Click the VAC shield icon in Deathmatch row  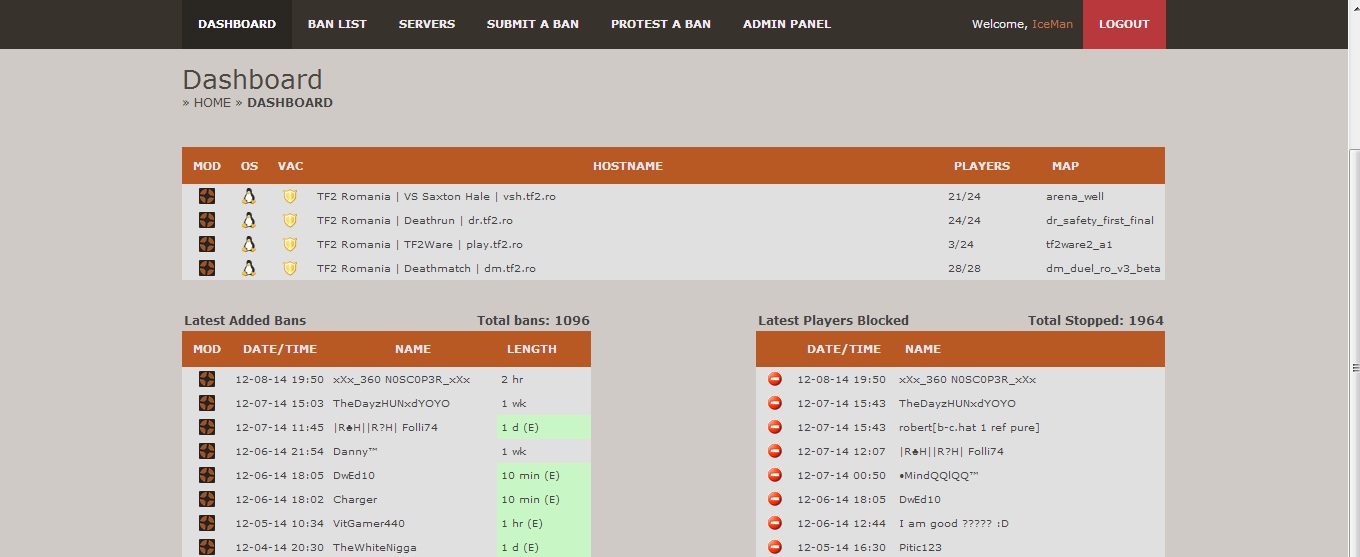pyautogui.click(x=290, y=268)
